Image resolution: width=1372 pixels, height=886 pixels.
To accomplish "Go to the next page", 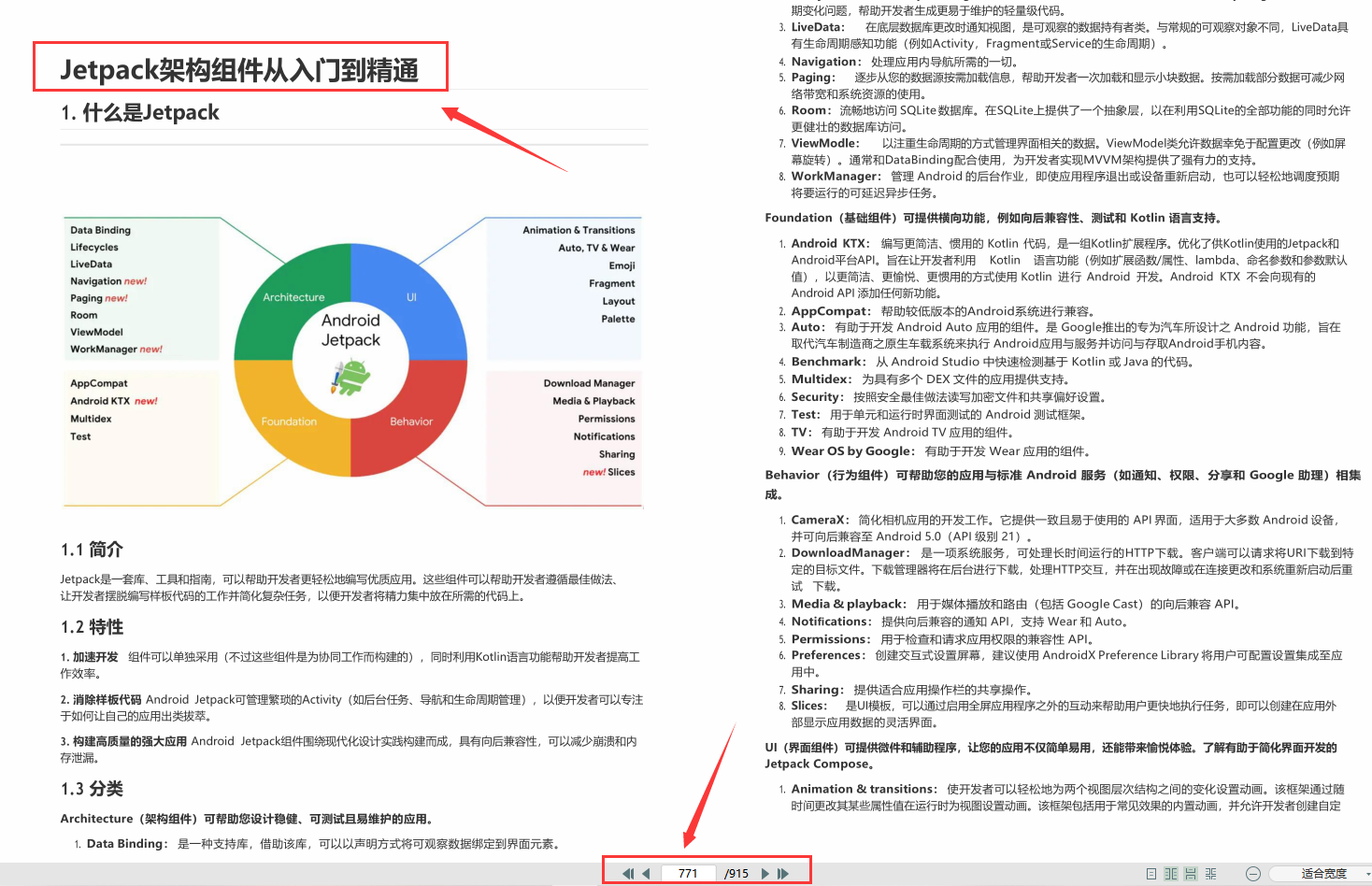I will 765,874.
